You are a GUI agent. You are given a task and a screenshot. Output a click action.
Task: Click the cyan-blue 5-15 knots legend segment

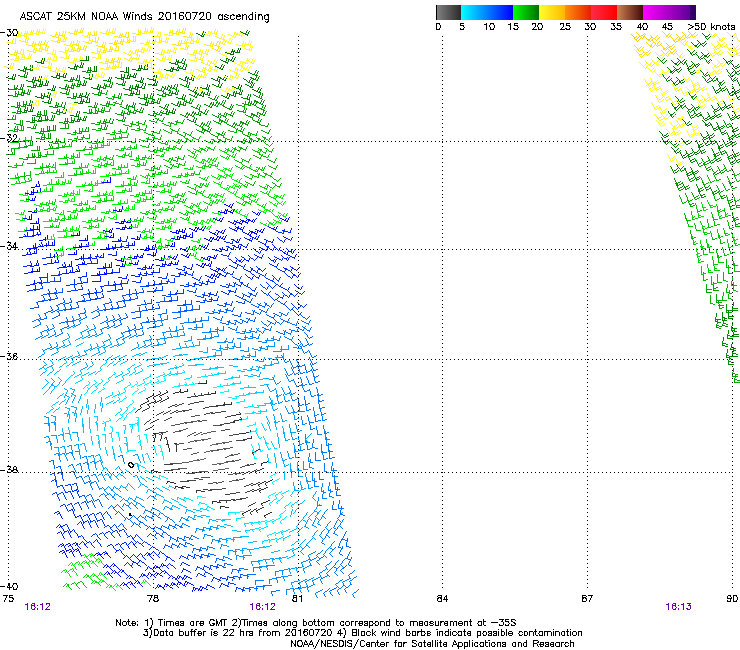point(487,12)
